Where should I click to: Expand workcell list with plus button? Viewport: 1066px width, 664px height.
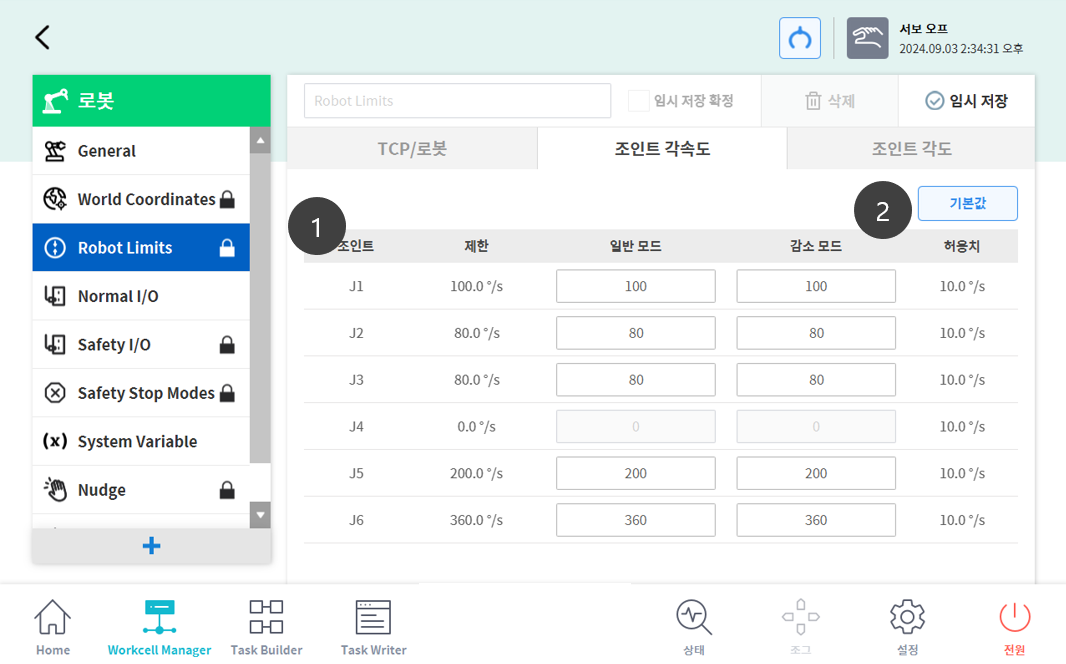click(x=151, y=546)
